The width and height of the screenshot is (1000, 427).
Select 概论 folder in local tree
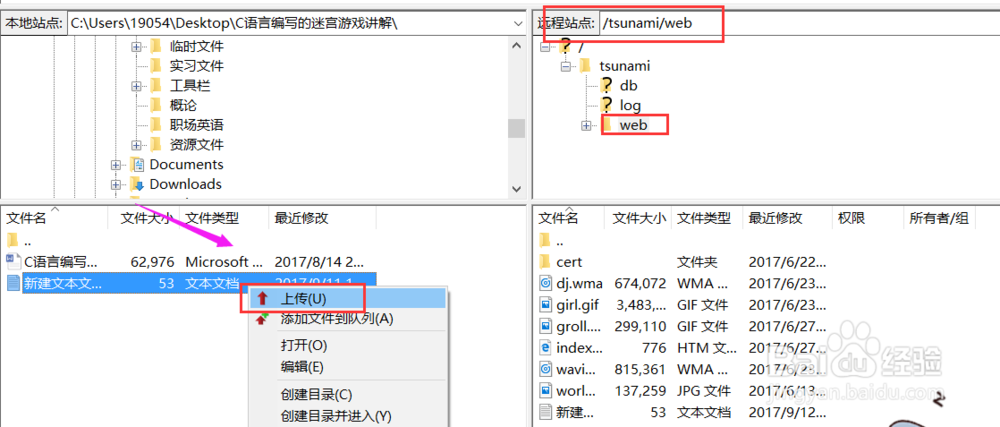click(183, 105)
